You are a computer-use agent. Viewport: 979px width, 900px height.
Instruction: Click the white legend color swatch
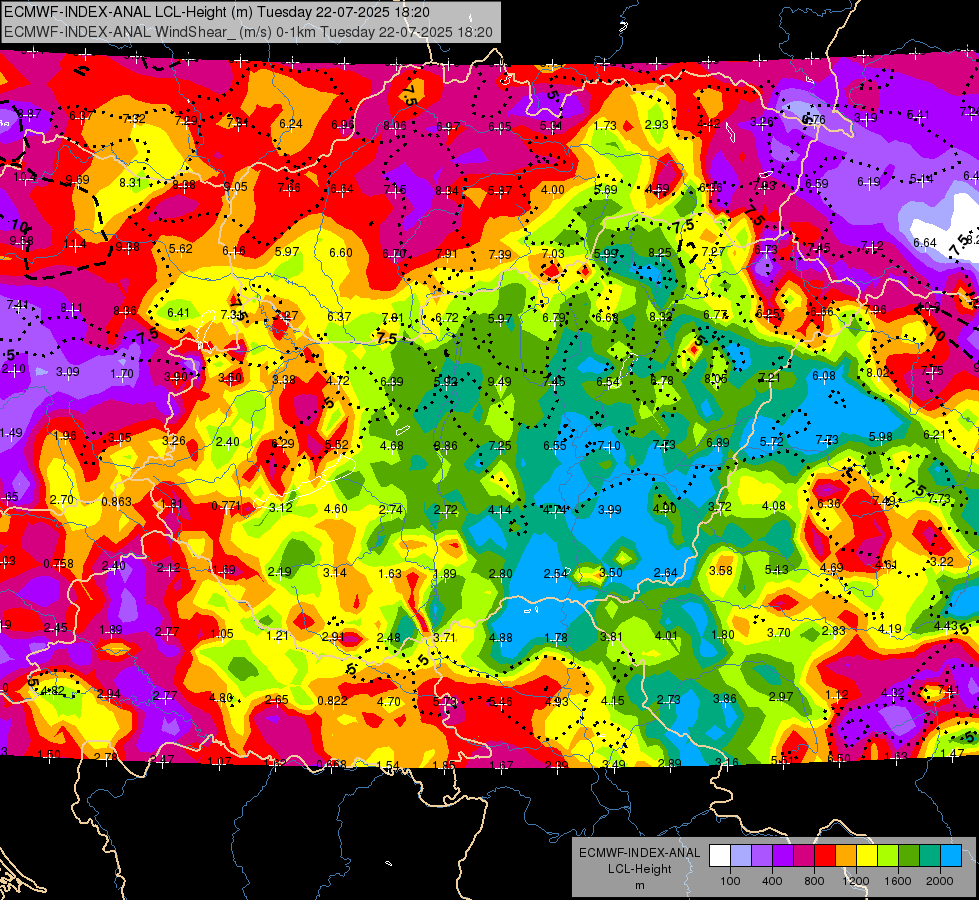720,855
